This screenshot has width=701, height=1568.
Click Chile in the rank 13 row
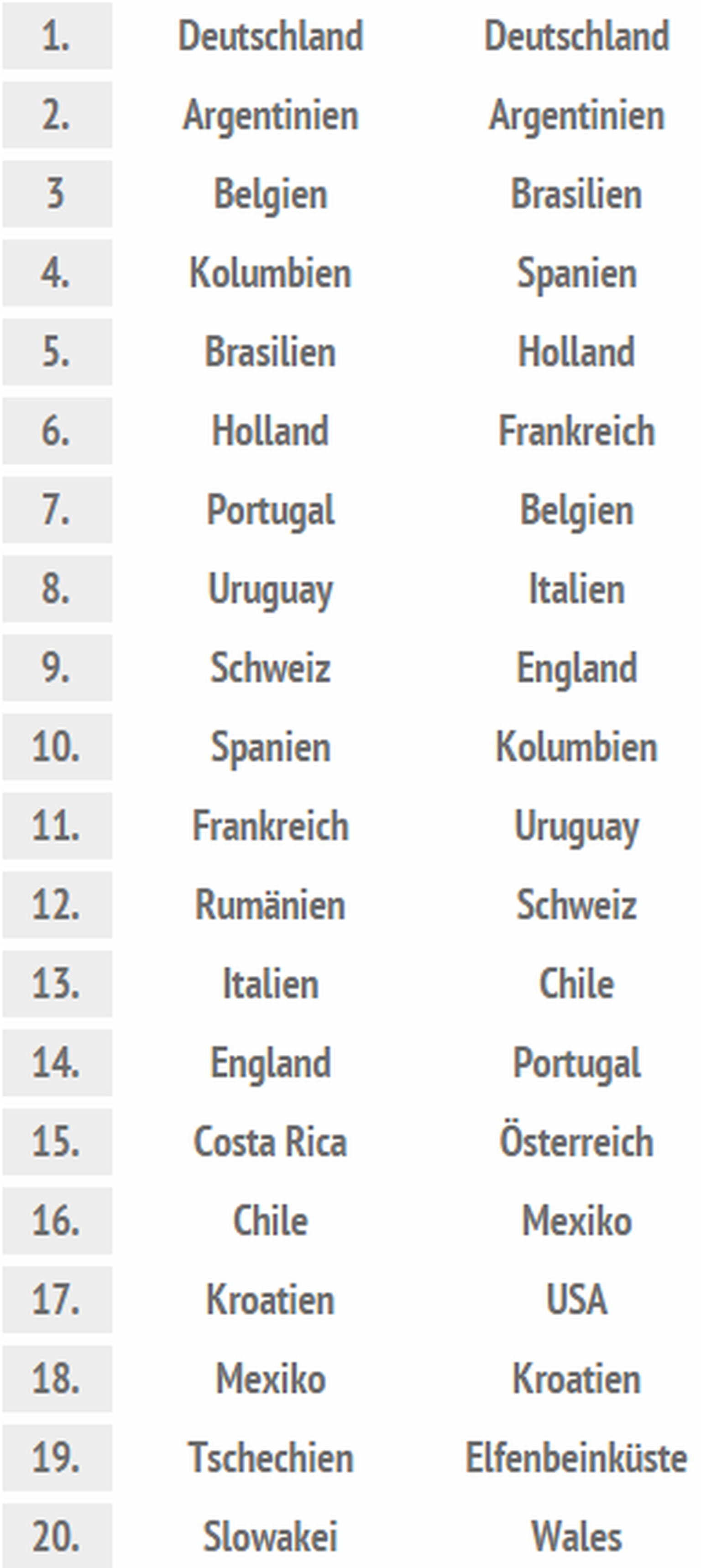click(x=576, y=984)
